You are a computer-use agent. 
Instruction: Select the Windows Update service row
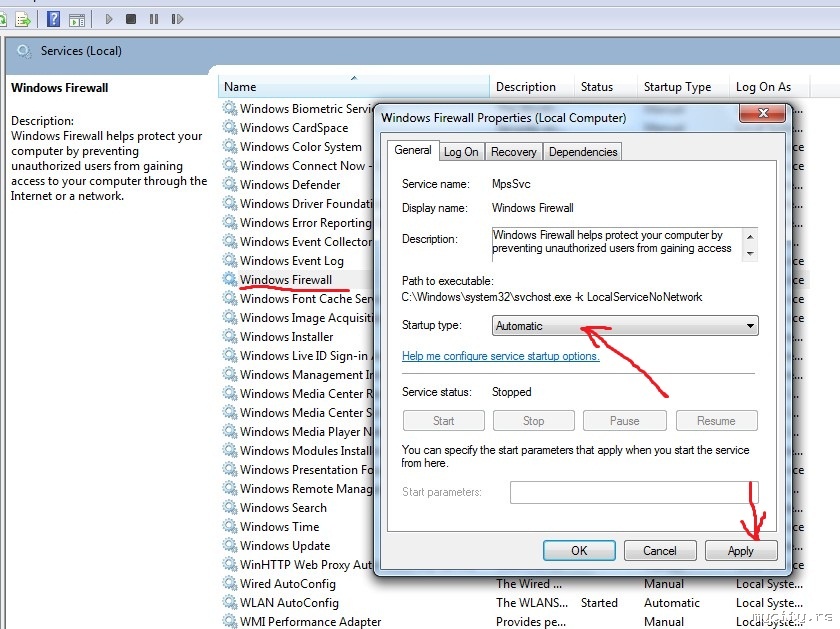(x=285, y=546)
